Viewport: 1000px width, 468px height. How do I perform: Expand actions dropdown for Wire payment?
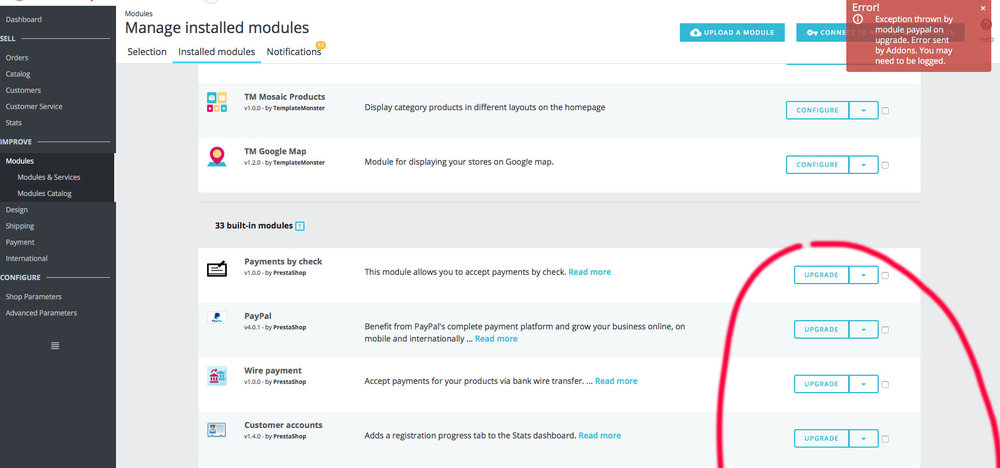[x=864, y=384]
